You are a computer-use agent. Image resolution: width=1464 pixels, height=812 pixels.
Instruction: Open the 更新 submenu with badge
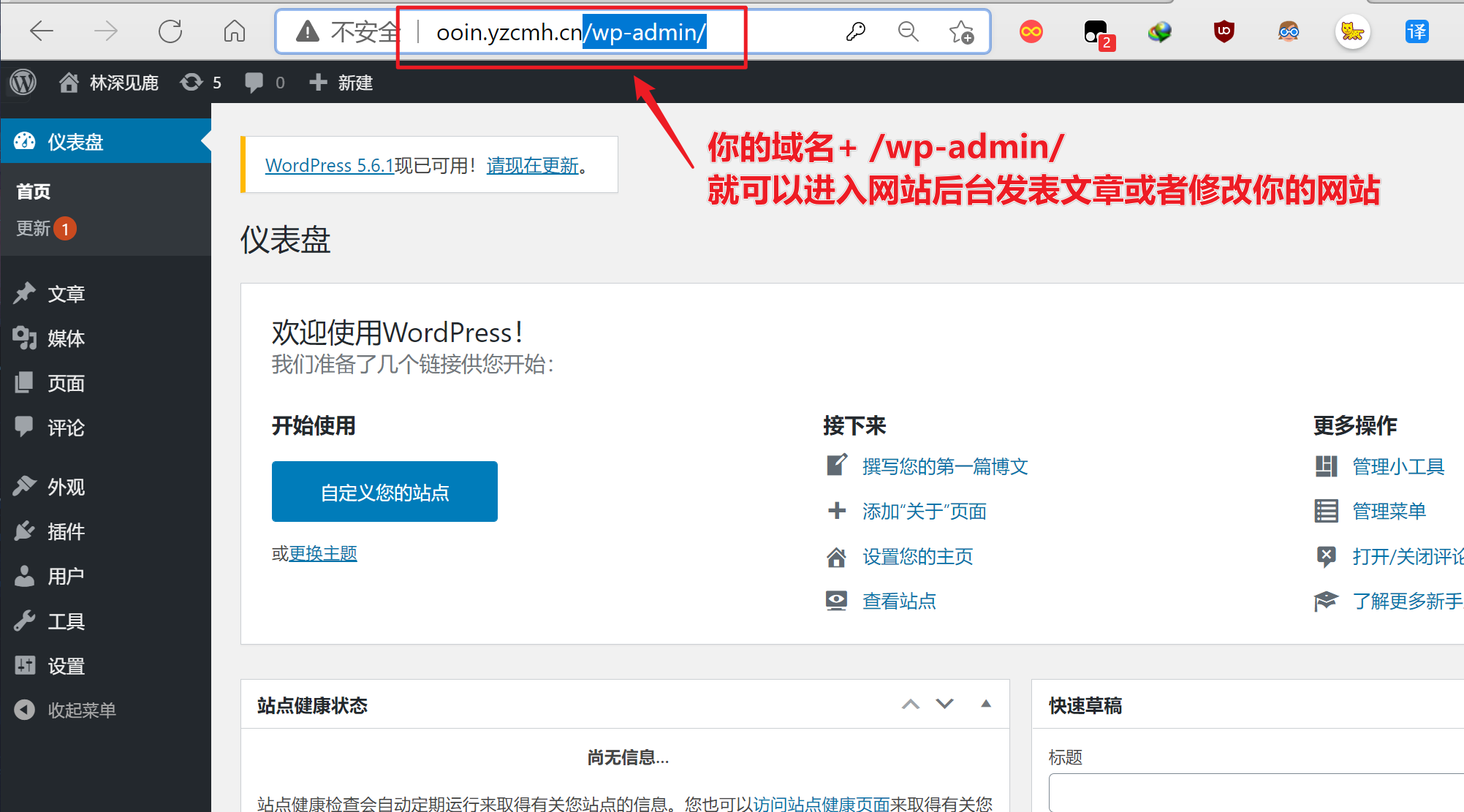pyautogui.click(x=46, y=229)
